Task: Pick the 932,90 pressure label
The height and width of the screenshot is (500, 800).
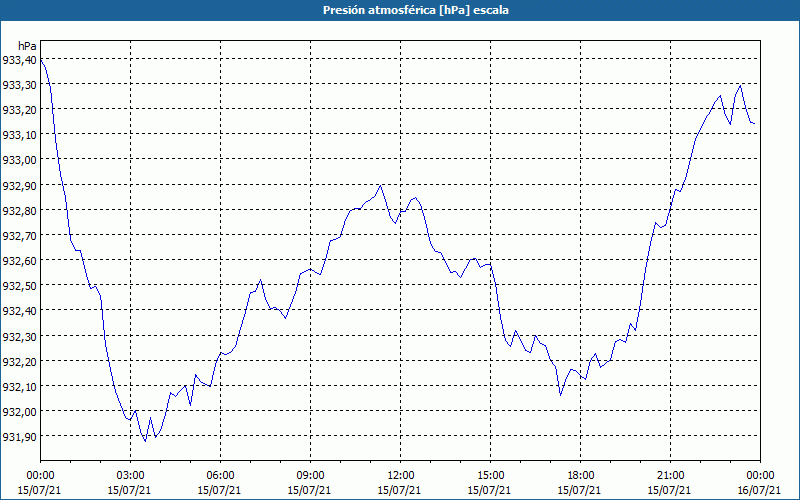Action: [19, 185]
